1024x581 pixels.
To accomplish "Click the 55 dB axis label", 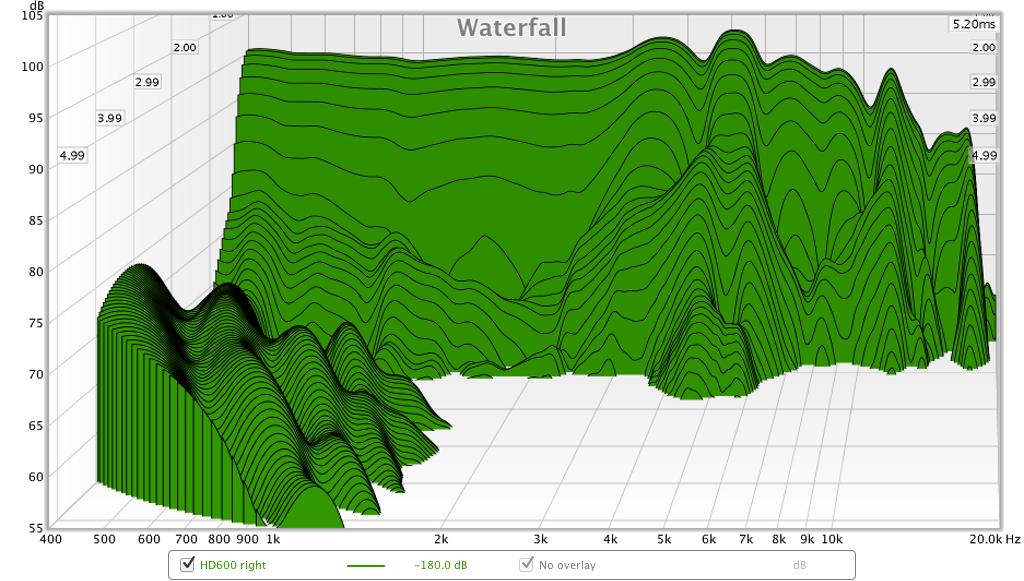I will point(35,527).
